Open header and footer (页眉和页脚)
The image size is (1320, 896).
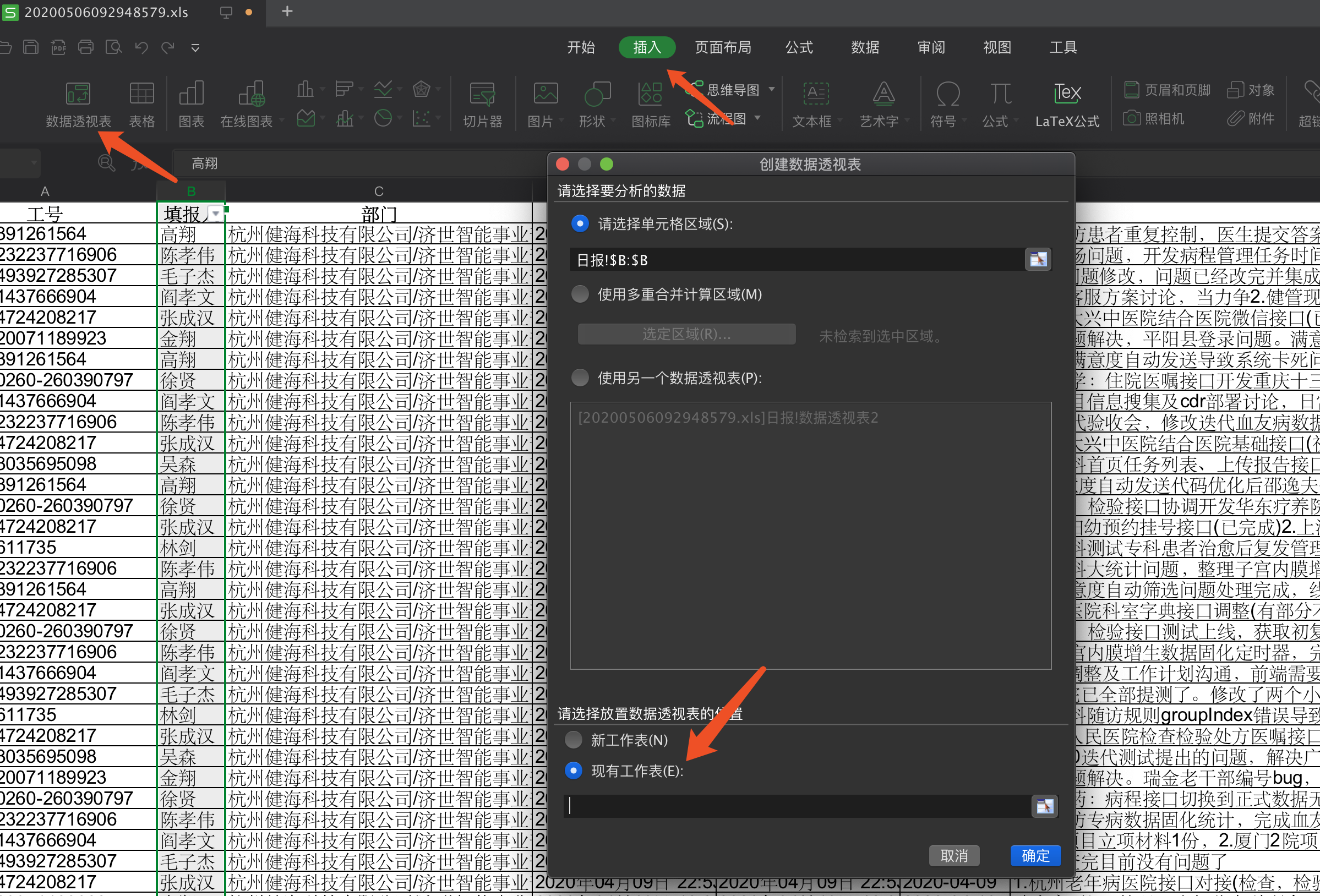[1167, 90]
